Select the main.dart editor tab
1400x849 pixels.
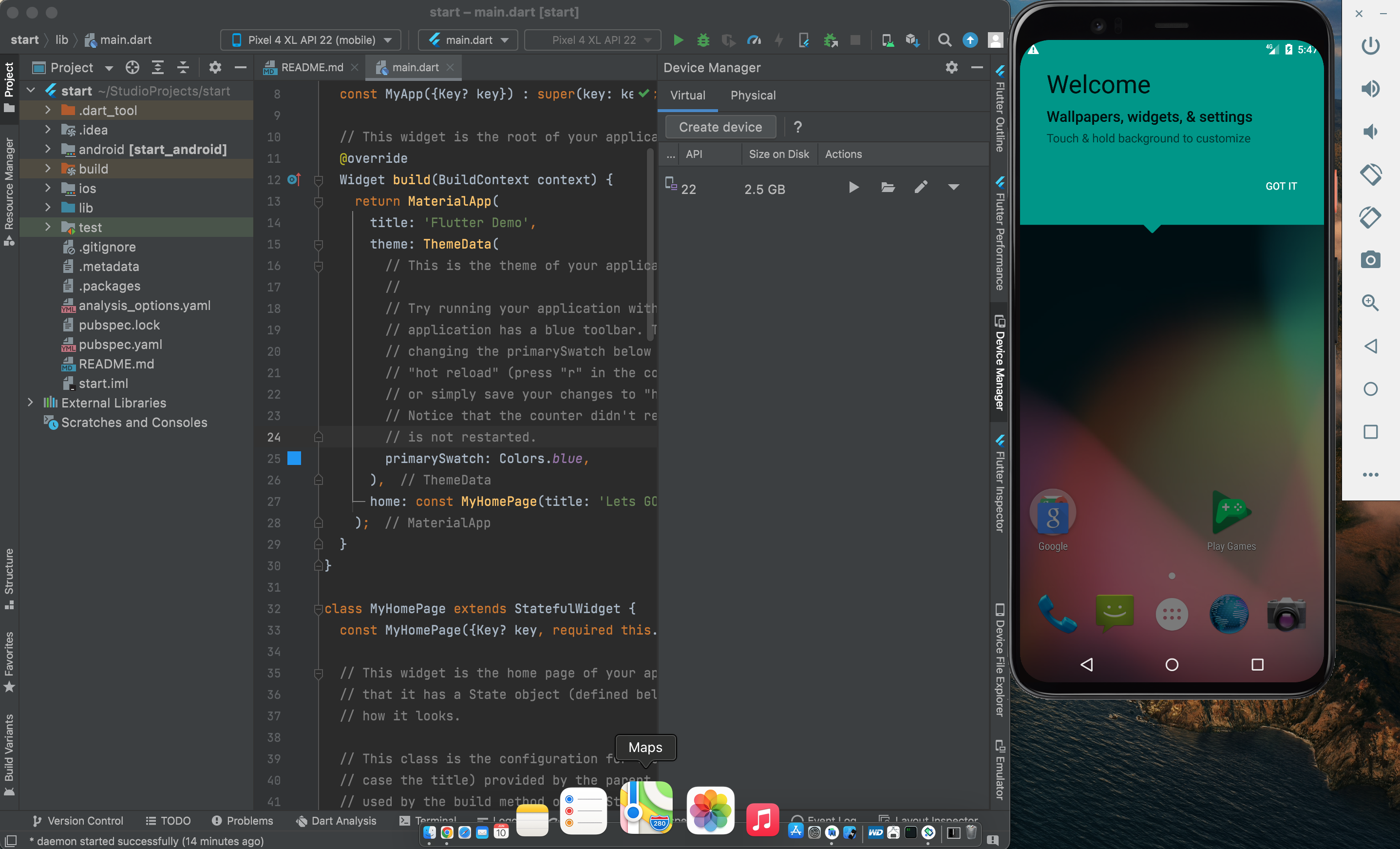(x=413, y=68)
